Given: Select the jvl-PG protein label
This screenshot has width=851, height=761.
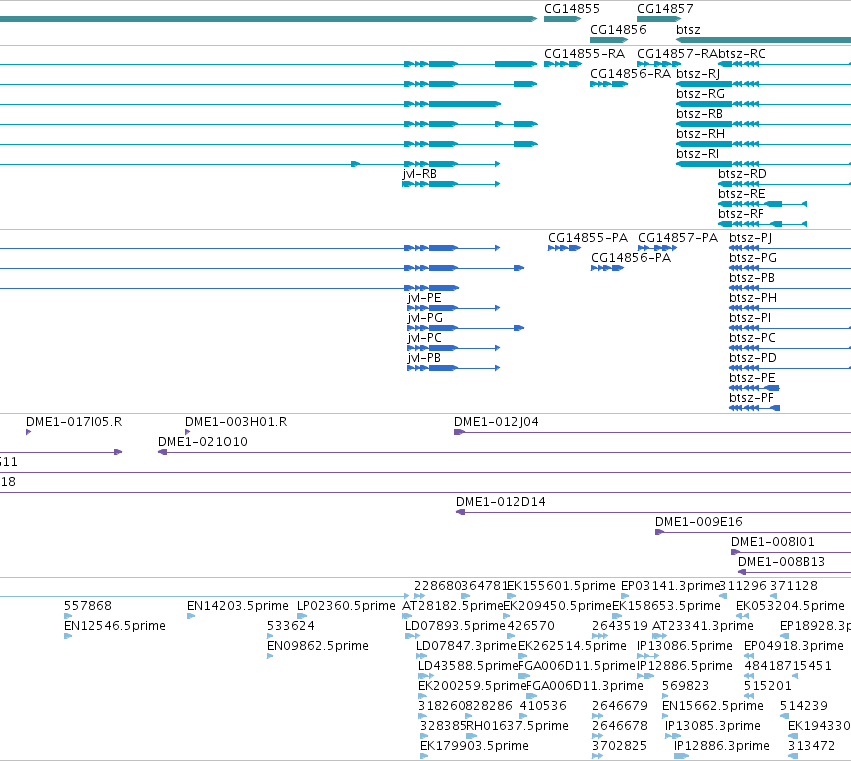Looking at the screenshot, I should pyautogui.click(x=425, y=318).
